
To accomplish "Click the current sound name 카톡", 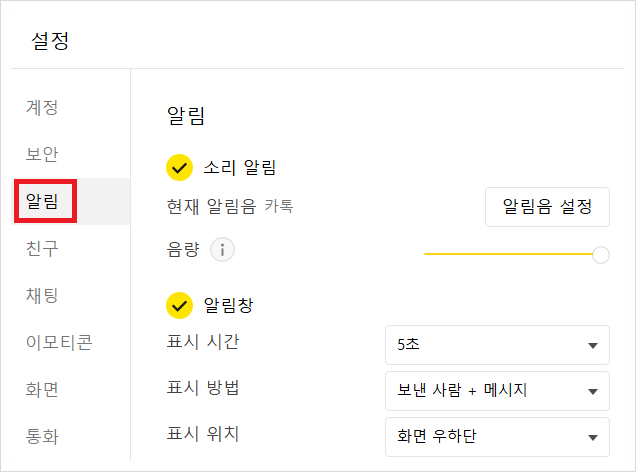I will click(279, 208).
